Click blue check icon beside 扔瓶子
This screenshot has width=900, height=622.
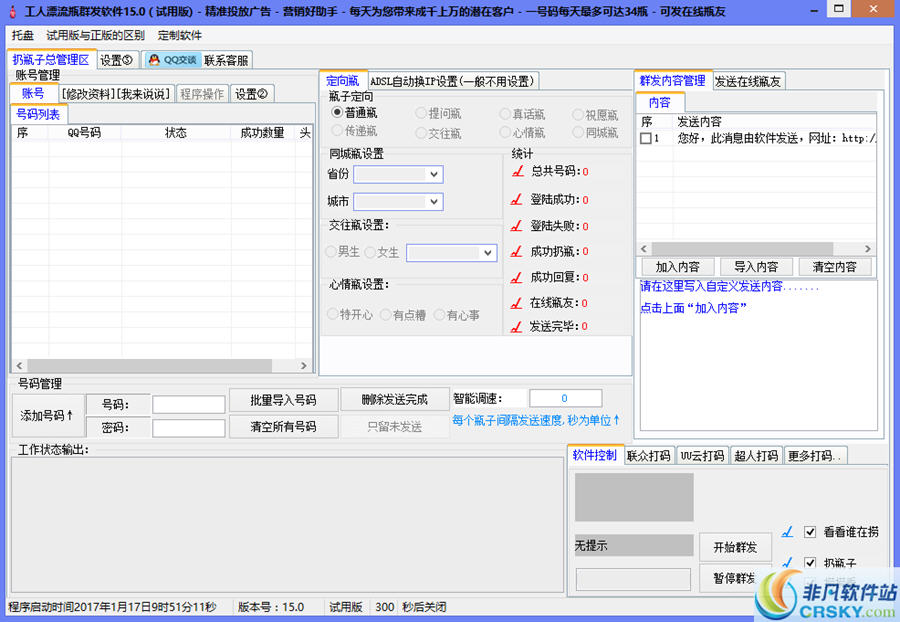[788, 562]
